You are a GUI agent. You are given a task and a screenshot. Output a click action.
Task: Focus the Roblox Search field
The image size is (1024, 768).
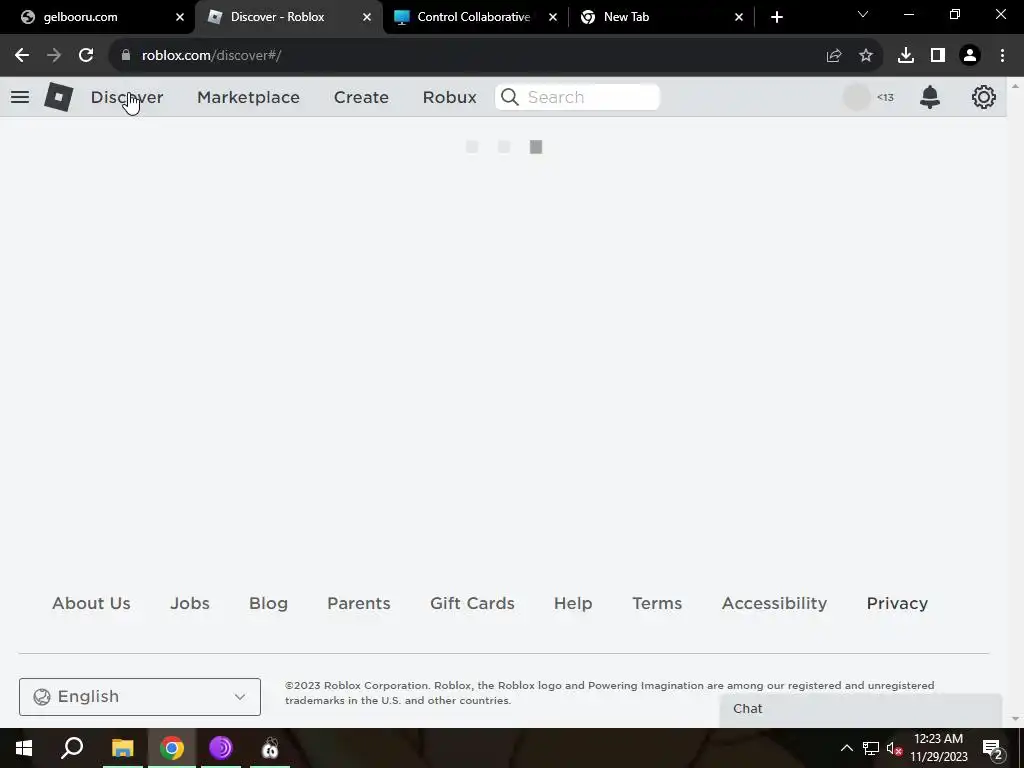(577, 97)
